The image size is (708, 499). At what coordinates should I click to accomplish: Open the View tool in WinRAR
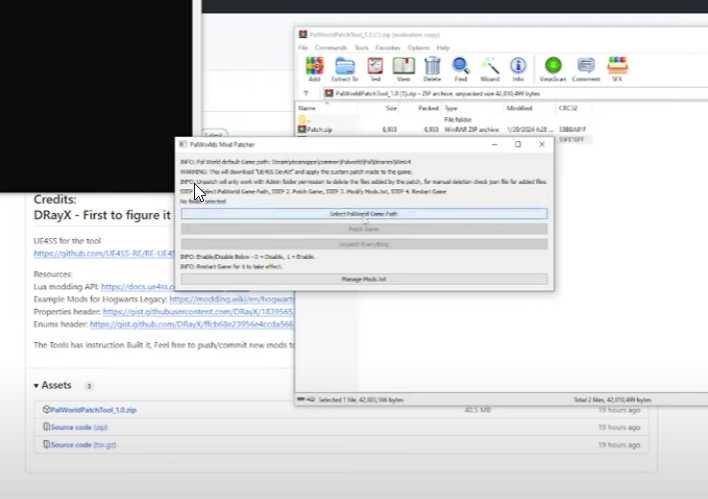[403, 68]
